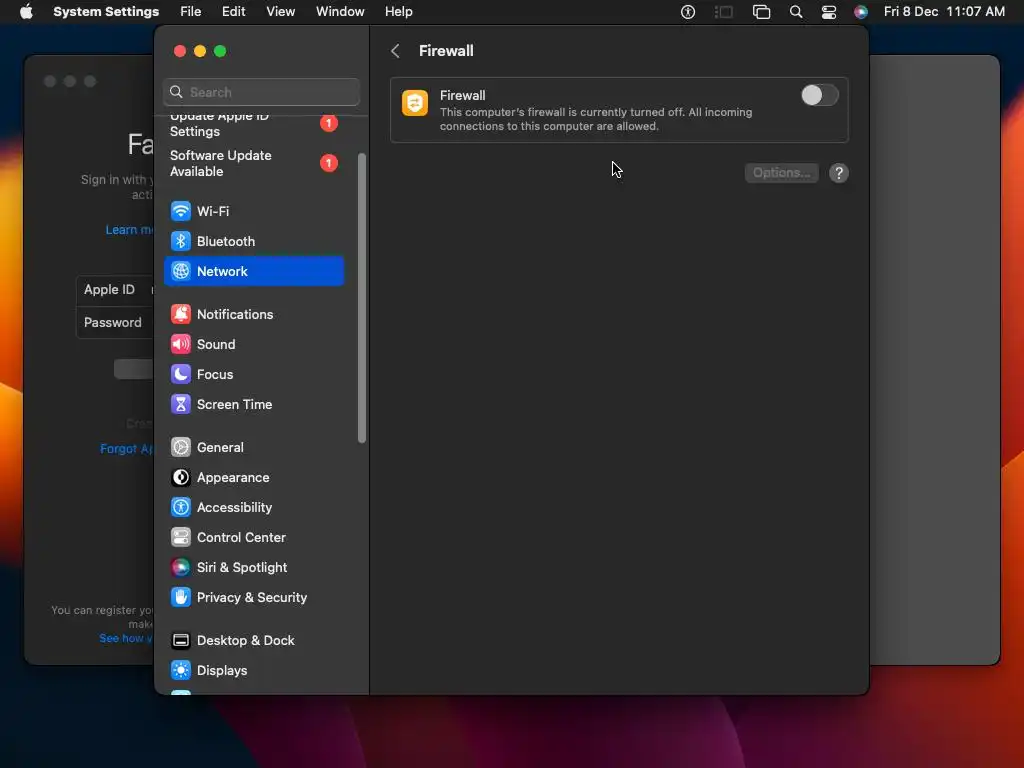The image size is (1024, 768).
Task: Open Screen Time via hourglass icon
Action: [x=181, y=404]
